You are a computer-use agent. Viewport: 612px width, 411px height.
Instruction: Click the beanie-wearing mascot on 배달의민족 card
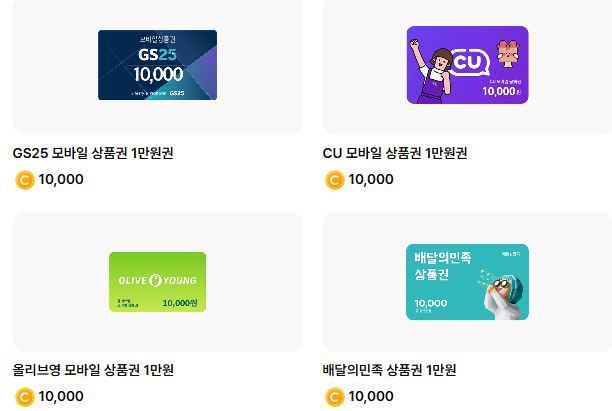503,296
